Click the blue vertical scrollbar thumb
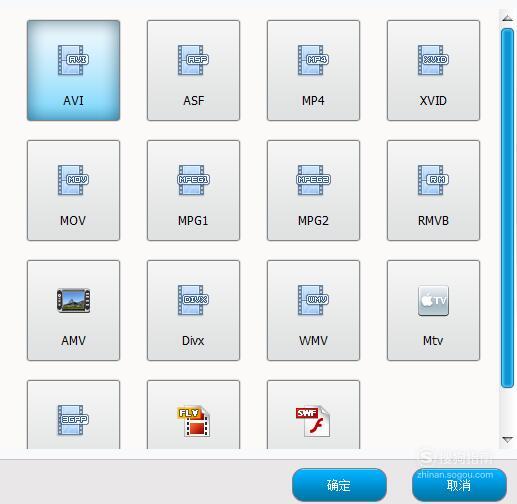517x504 pixels. pyautogui.click(x=507, y=208)
